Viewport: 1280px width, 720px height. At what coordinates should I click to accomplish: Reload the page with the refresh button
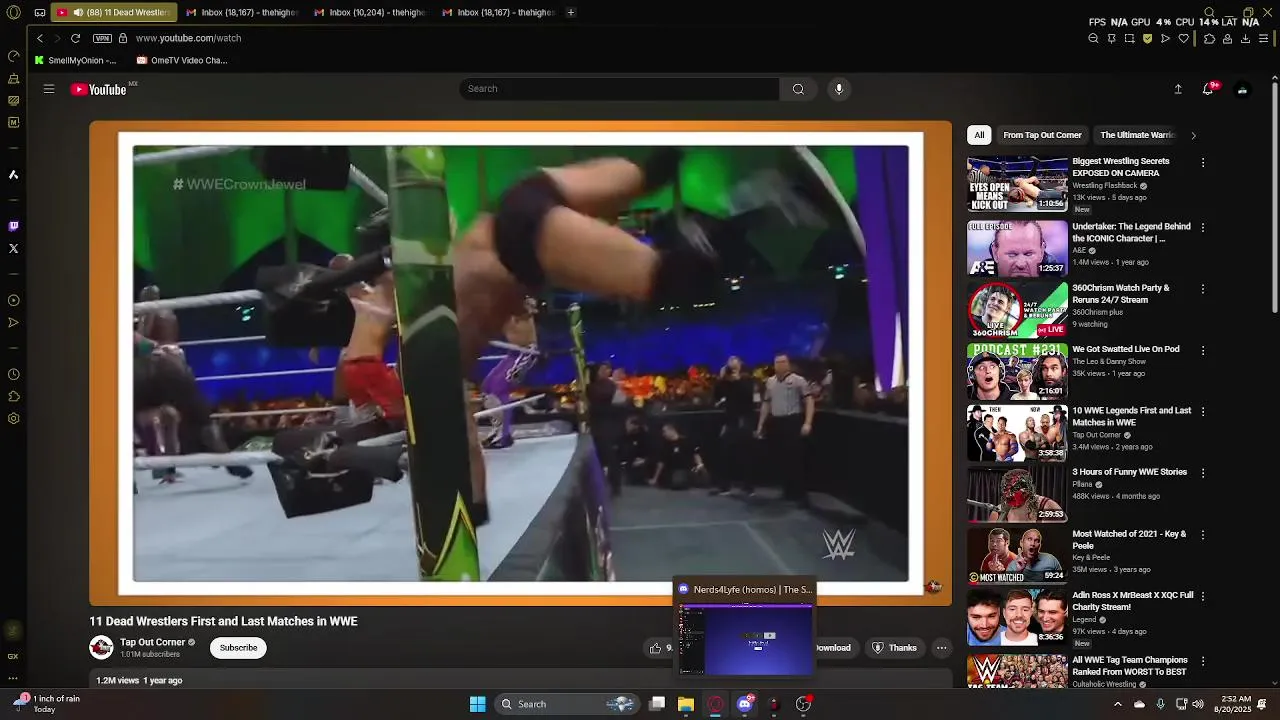75,38
